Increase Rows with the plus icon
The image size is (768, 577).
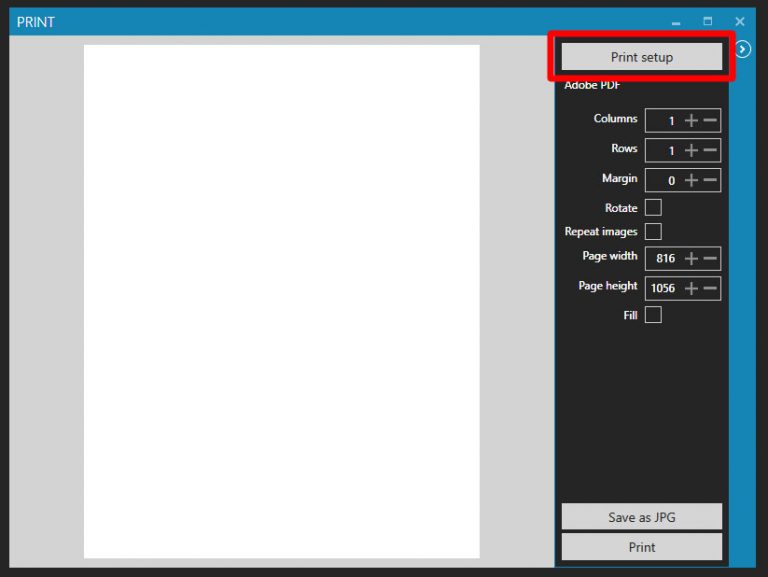click(691, 151)
